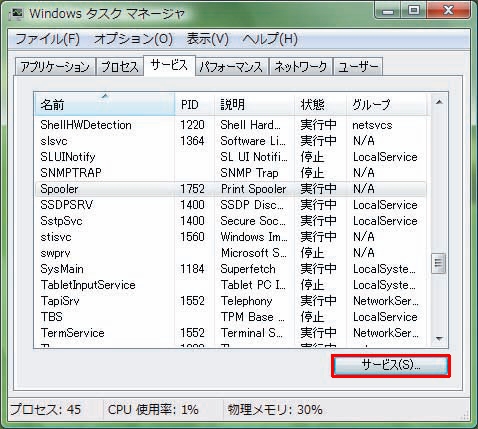The width and height of the screenshot is (478, 429).
Task: Switch to the プロセス tab
Action: (120, 67)
